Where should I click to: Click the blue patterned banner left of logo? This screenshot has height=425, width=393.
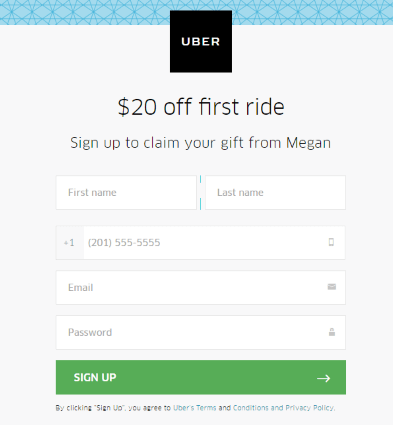point(85,12)
